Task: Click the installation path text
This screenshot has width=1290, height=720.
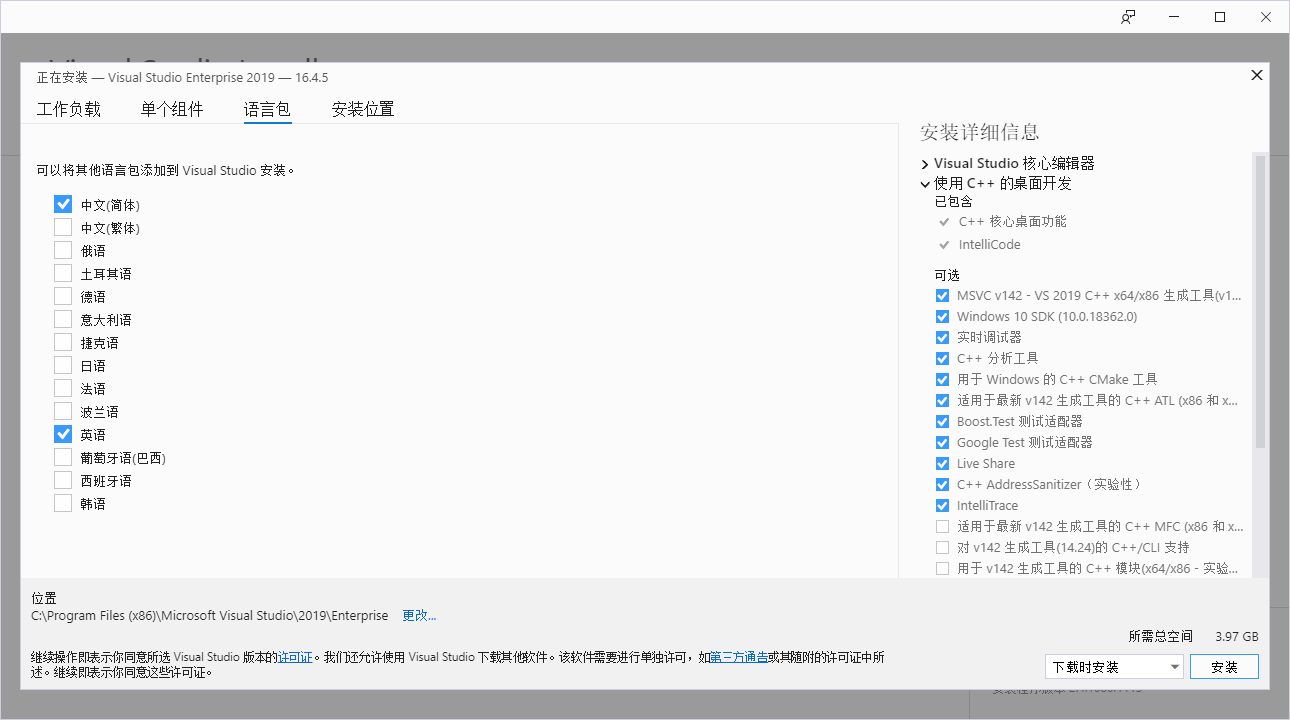Action: click(x=209, y=616)
